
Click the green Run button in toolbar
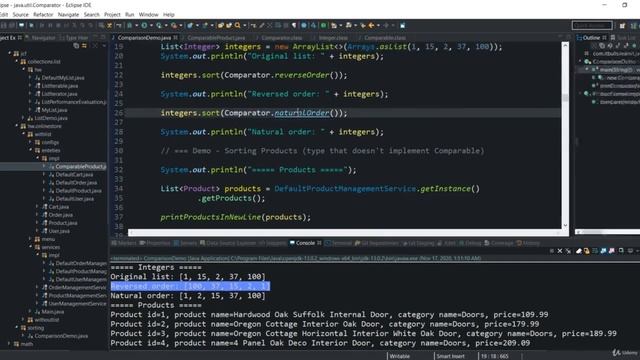click(x=144, y=25)
